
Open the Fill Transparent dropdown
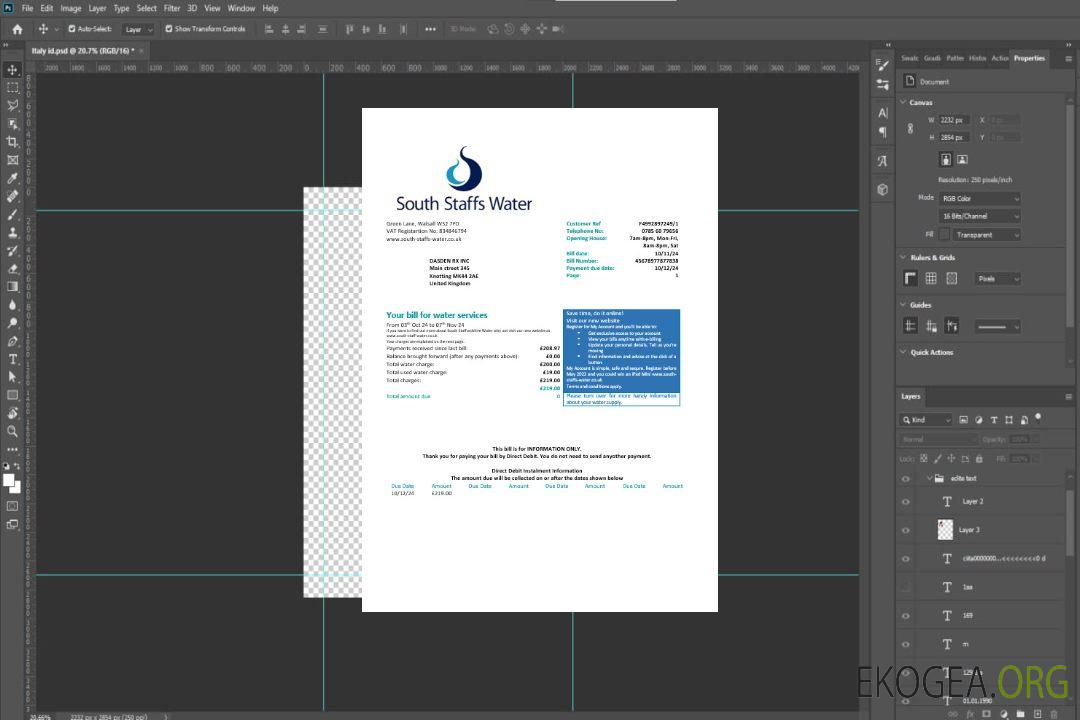point(987,235)
